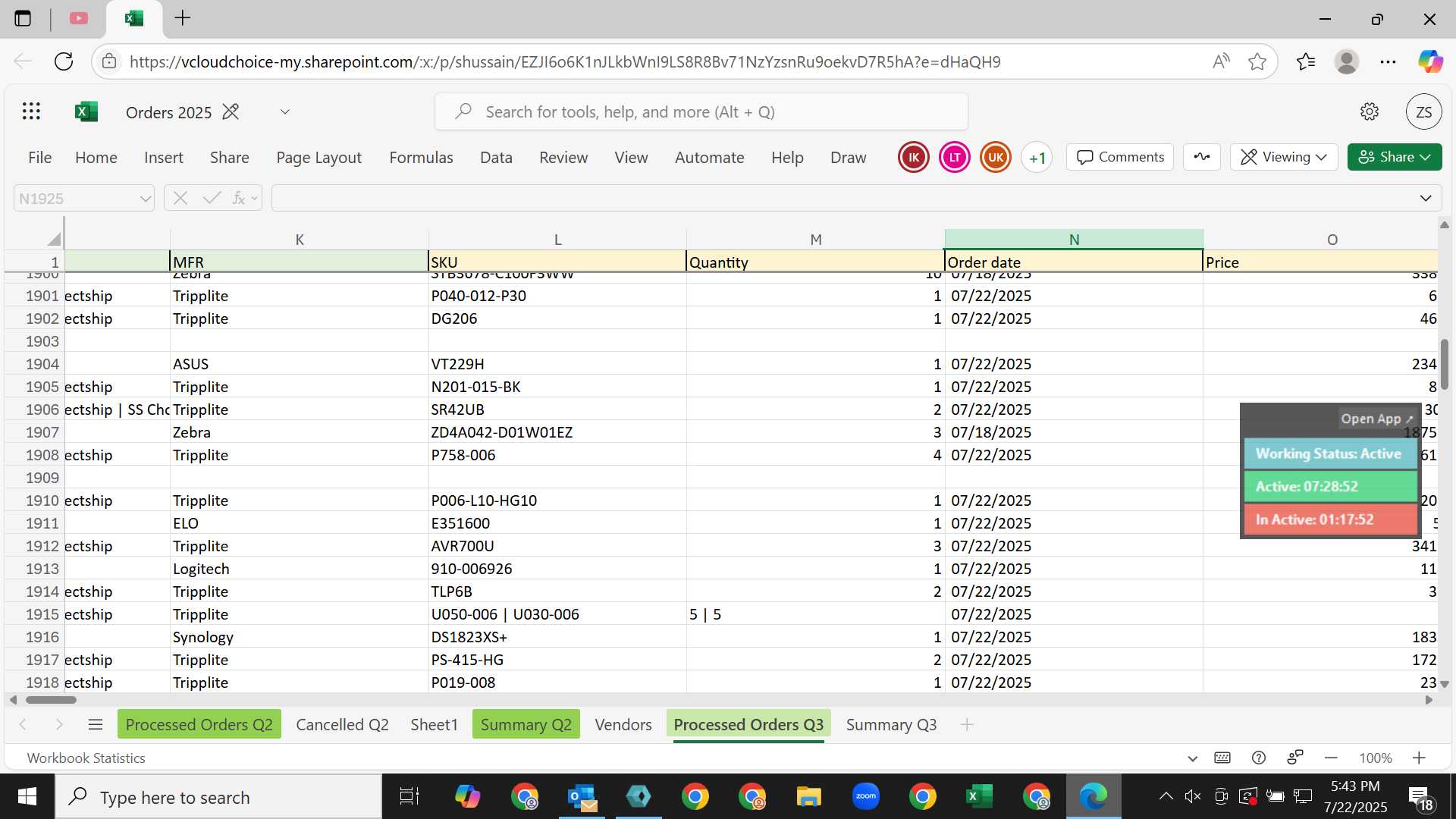Show hidden system tray icons
1456x819 pixels.
pos(1166,796)
